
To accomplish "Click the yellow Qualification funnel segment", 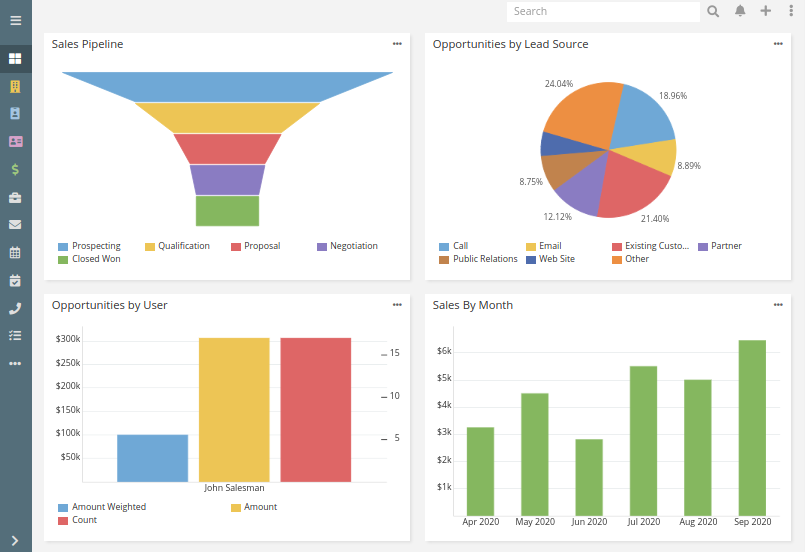I will [x=227, y=118].
